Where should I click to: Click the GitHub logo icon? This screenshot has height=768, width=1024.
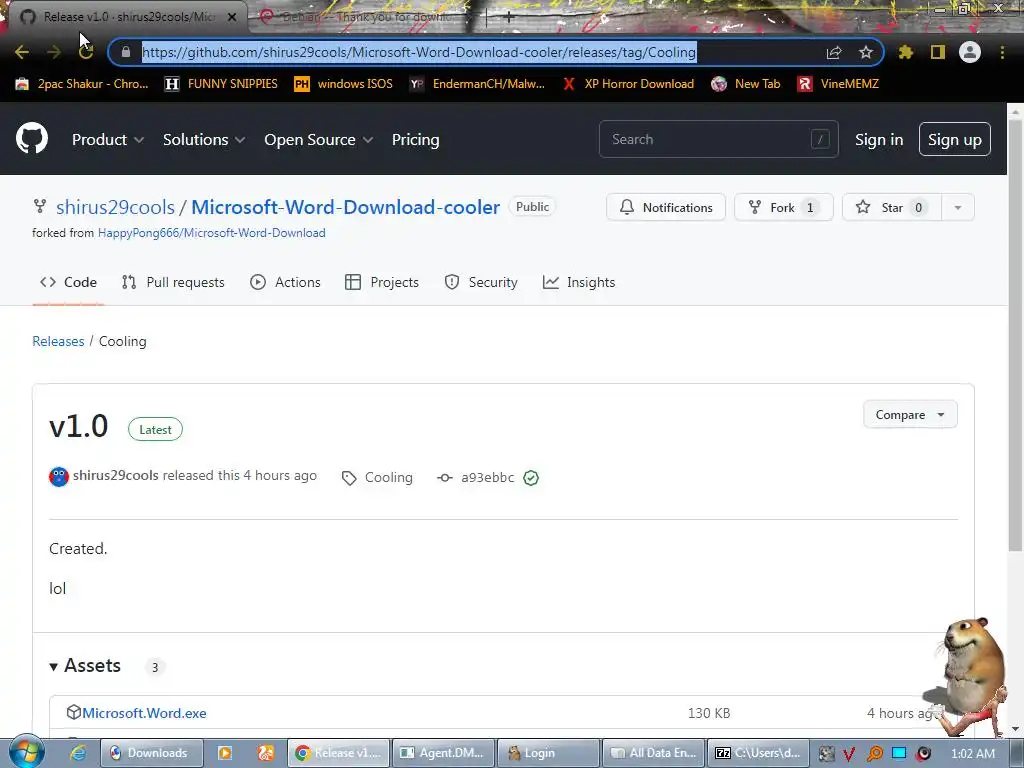pyautogui.click(x=31, y=138)
